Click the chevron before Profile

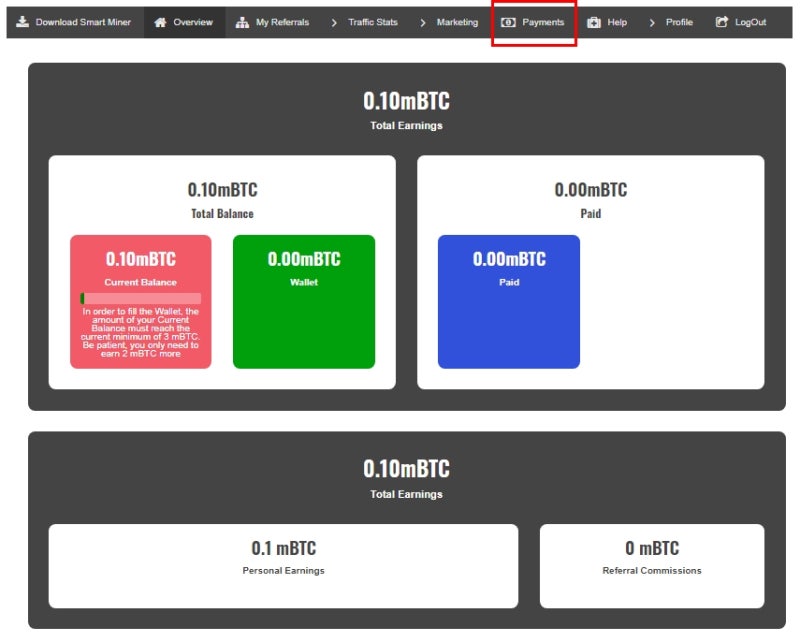[x=652, y=22]
